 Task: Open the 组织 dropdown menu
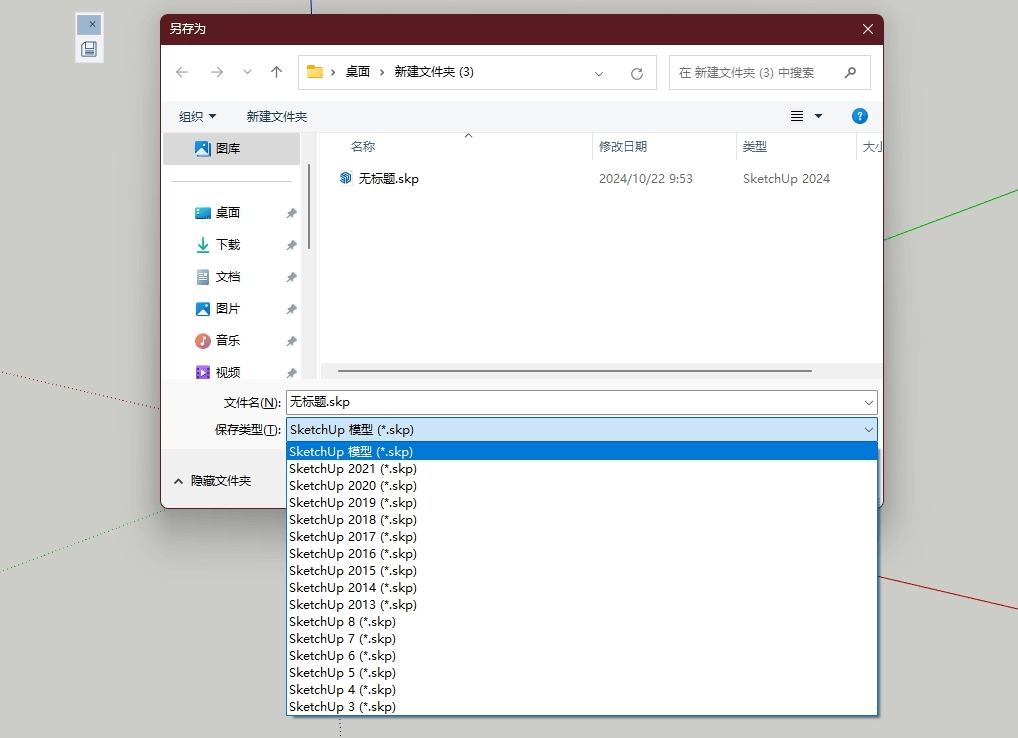(197, 116)
